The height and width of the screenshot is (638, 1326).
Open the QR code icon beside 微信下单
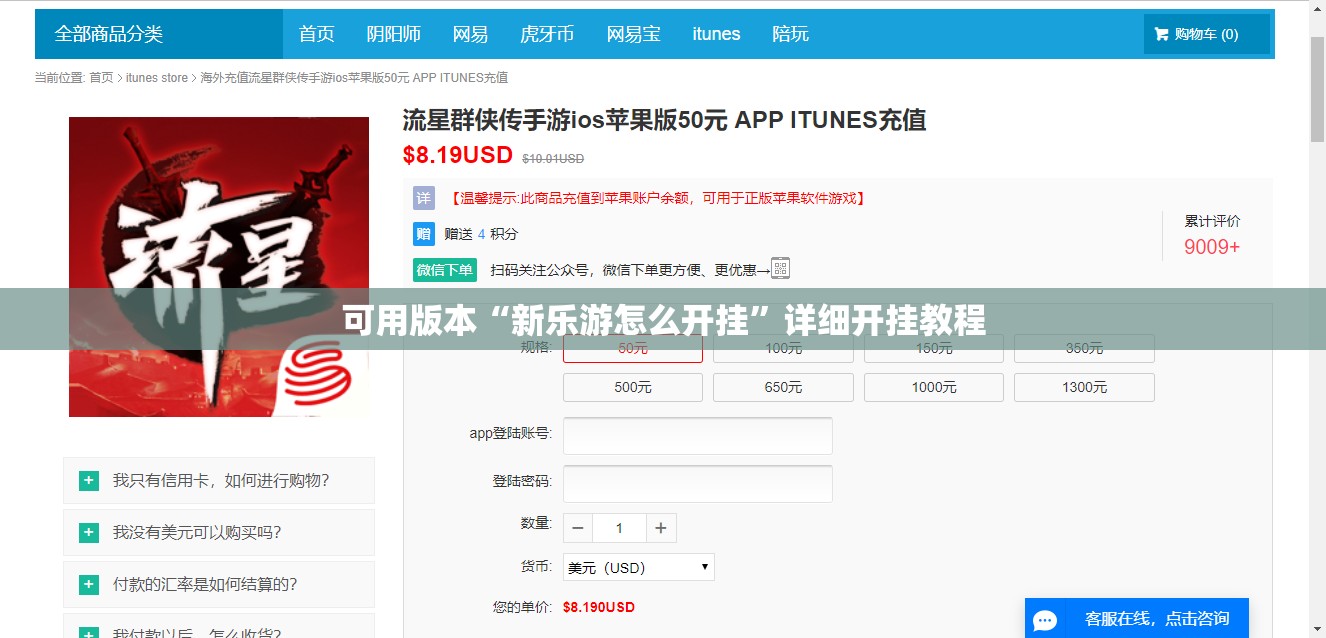781,268
